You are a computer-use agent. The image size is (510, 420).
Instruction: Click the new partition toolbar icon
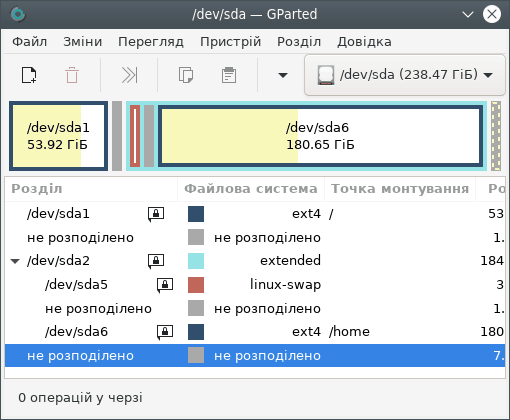(29, 75)
